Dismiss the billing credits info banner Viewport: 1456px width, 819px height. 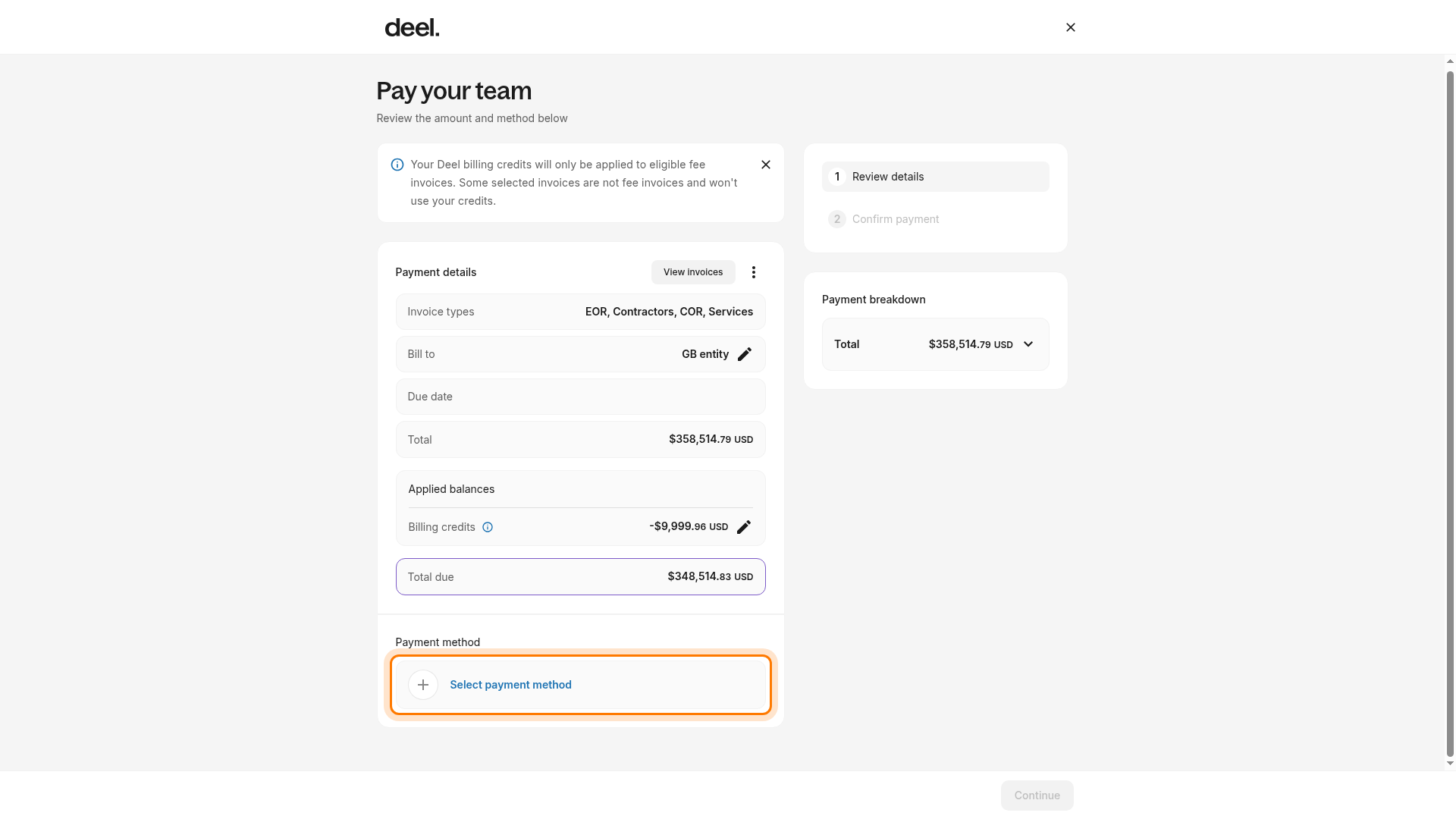coord(765,165)
